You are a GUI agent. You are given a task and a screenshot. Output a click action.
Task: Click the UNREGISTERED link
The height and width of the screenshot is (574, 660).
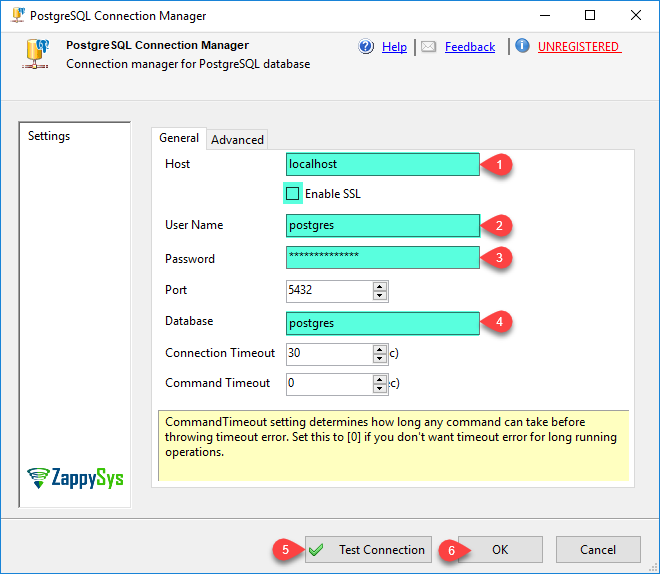pyautogui.click(x=579, y=47)
